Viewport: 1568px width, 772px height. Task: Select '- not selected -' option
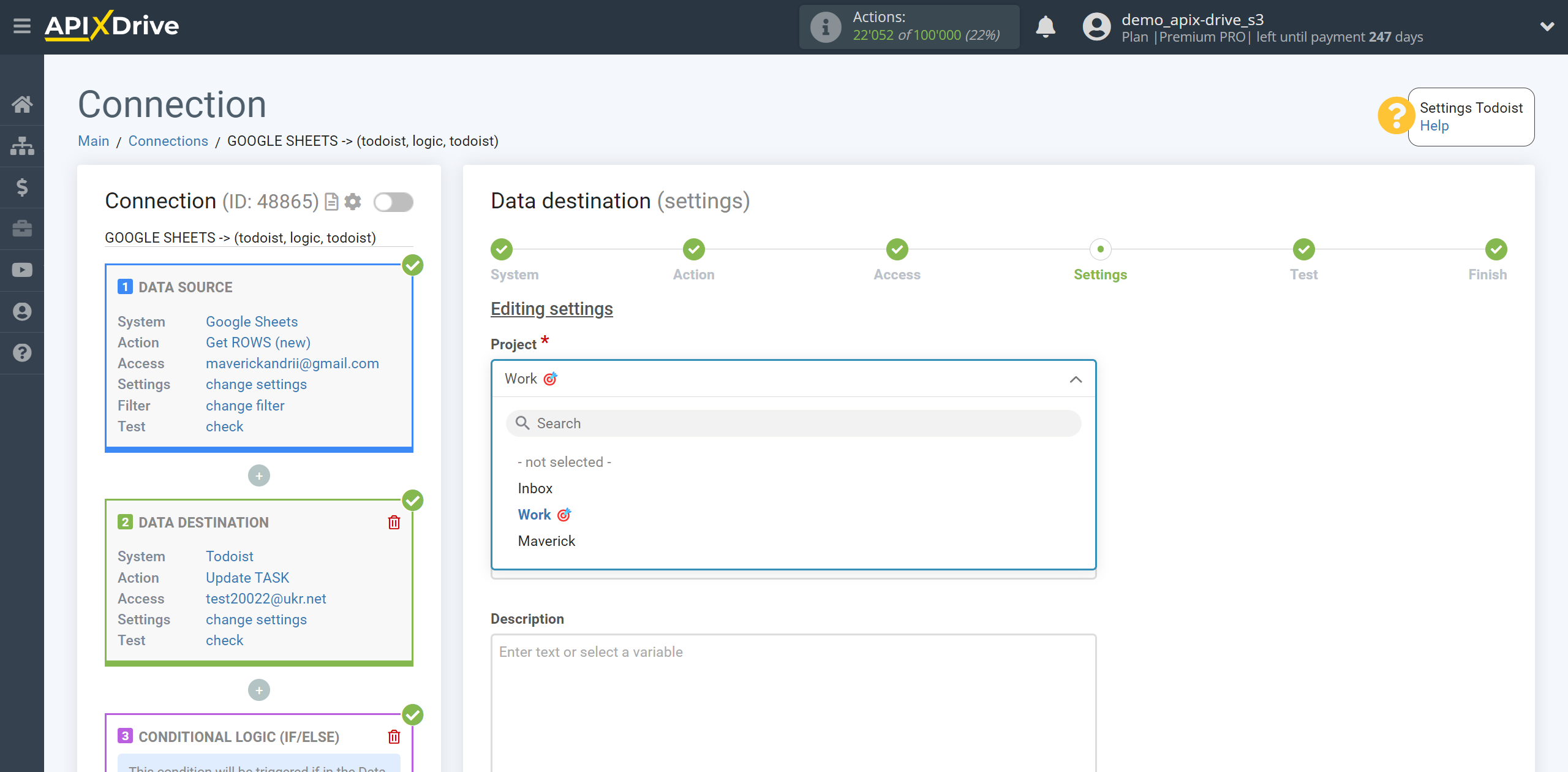coord(564,462)
